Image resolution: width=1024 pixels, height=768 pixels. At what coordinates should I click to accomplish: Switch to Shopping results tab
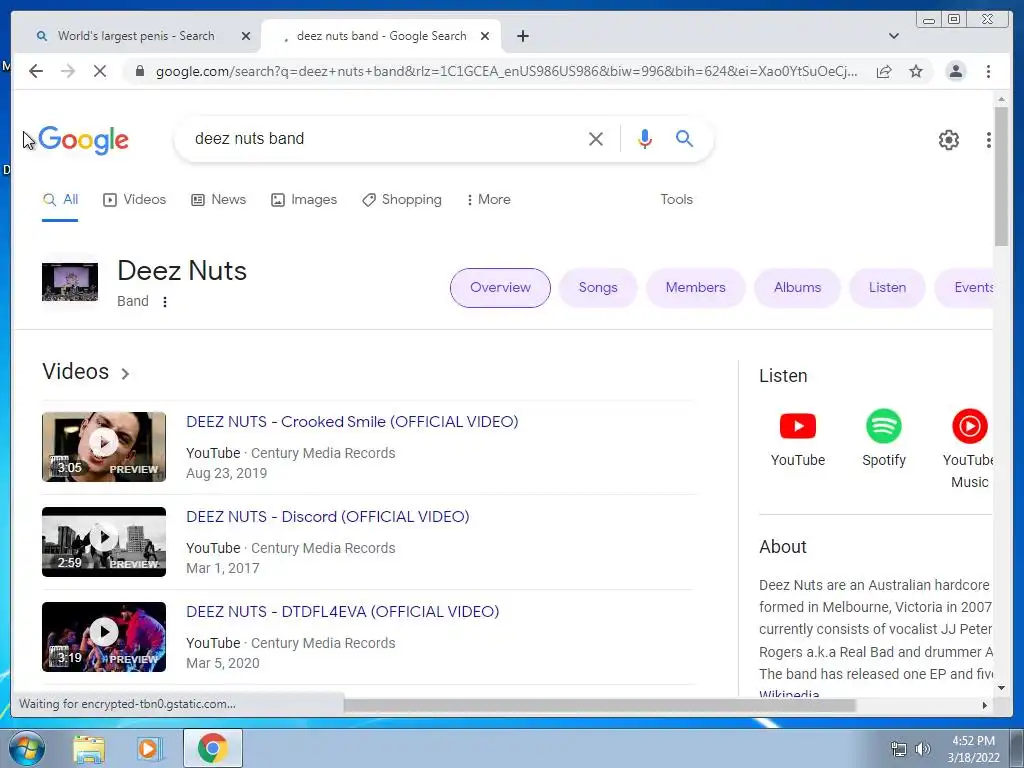pos(402,200)
